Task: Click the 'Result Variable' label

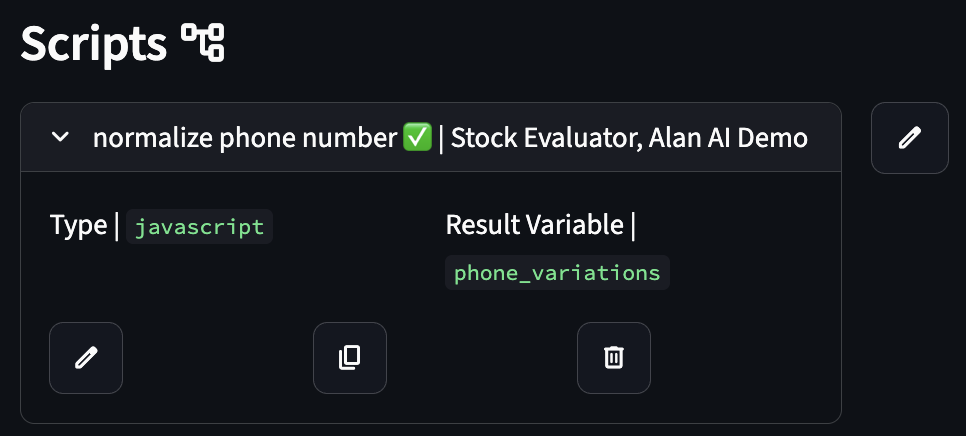Action: (x=535, y=226)
